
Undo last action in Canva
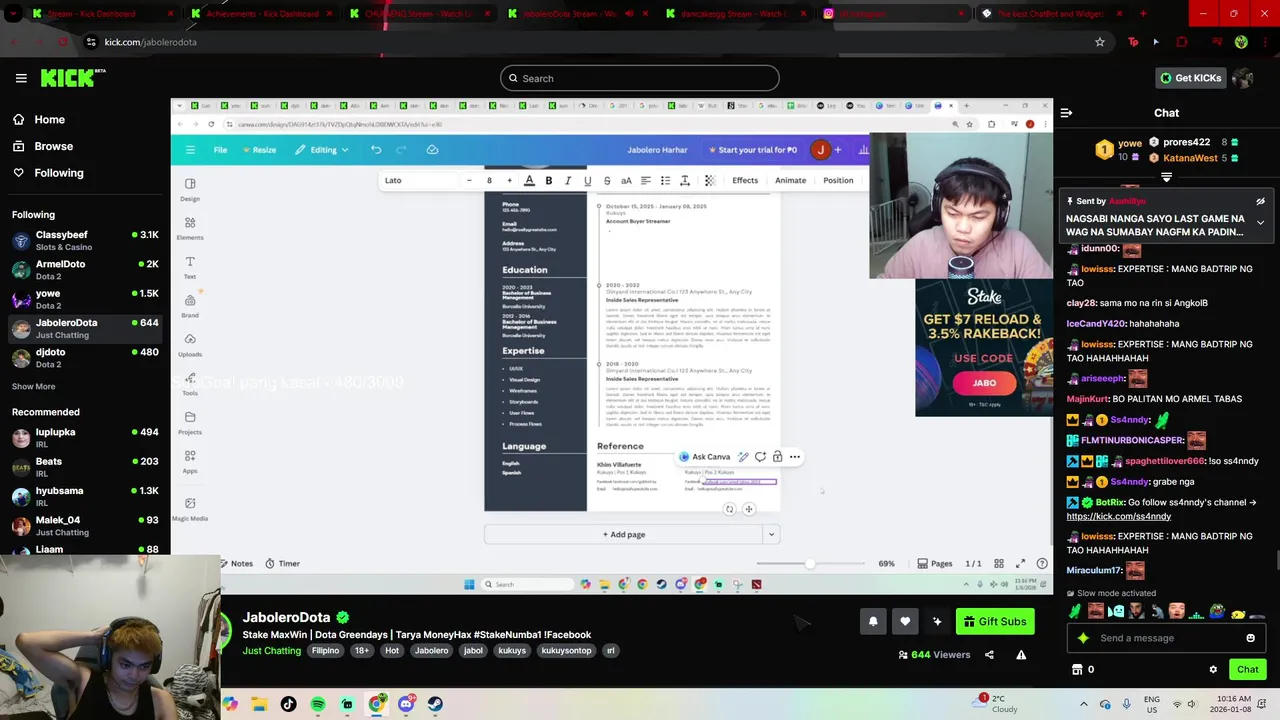[x=376, y=150]
